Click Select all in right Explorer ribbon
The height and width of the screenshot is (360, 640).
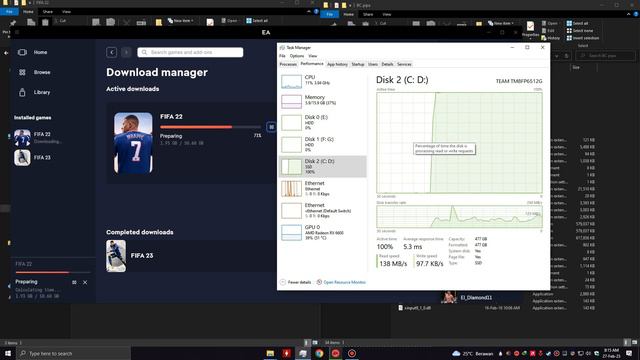point(577,23)
